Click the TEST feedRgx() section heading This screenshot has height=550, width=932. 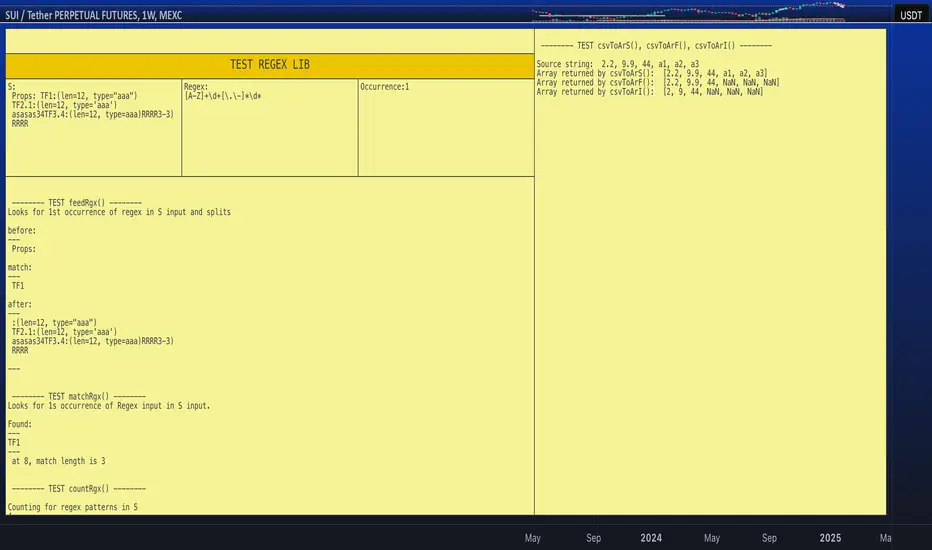tap(84, 202)
